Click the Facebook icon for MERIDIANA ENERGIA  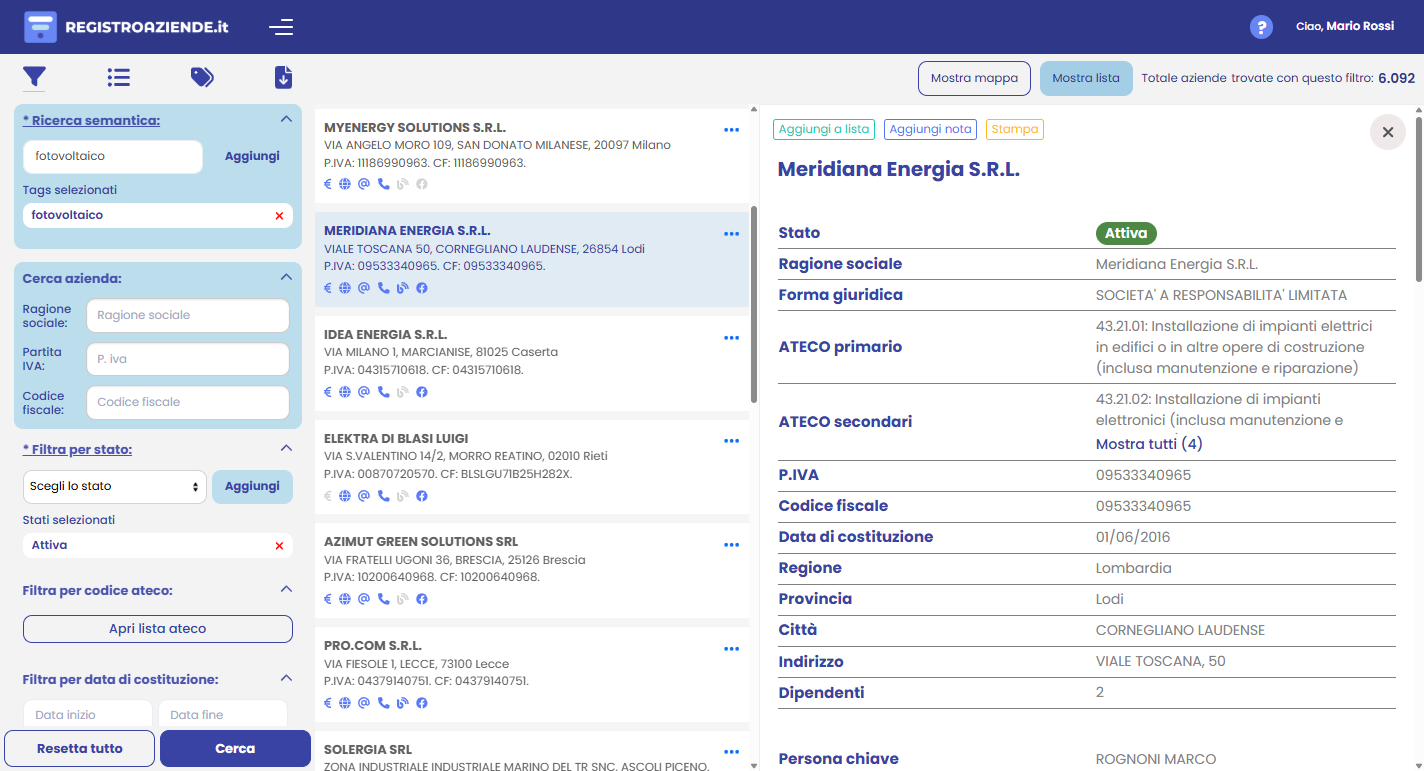[422, 288]
